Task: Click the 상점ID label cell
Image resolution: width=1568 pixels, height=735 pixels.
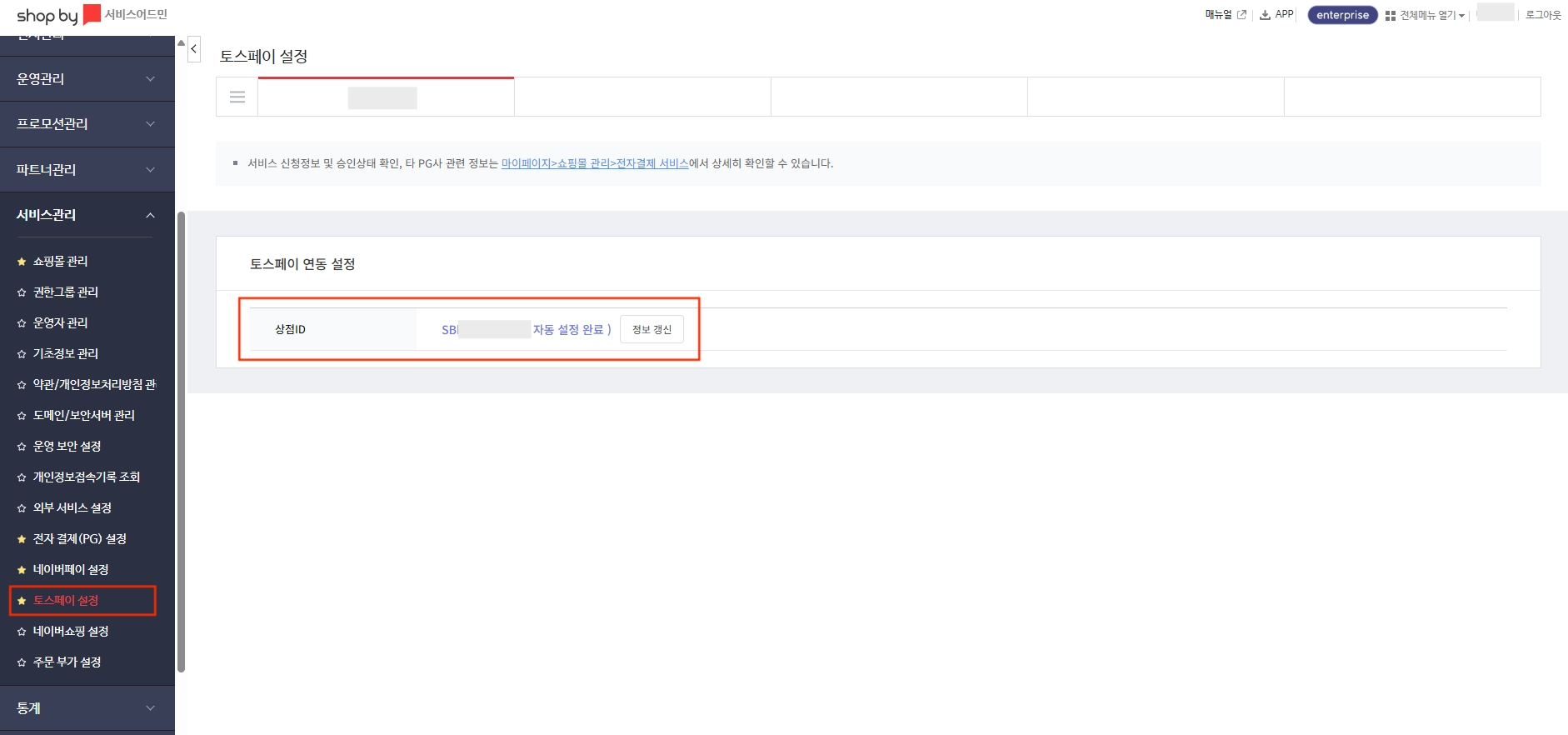Action: [x=332, y=330]
